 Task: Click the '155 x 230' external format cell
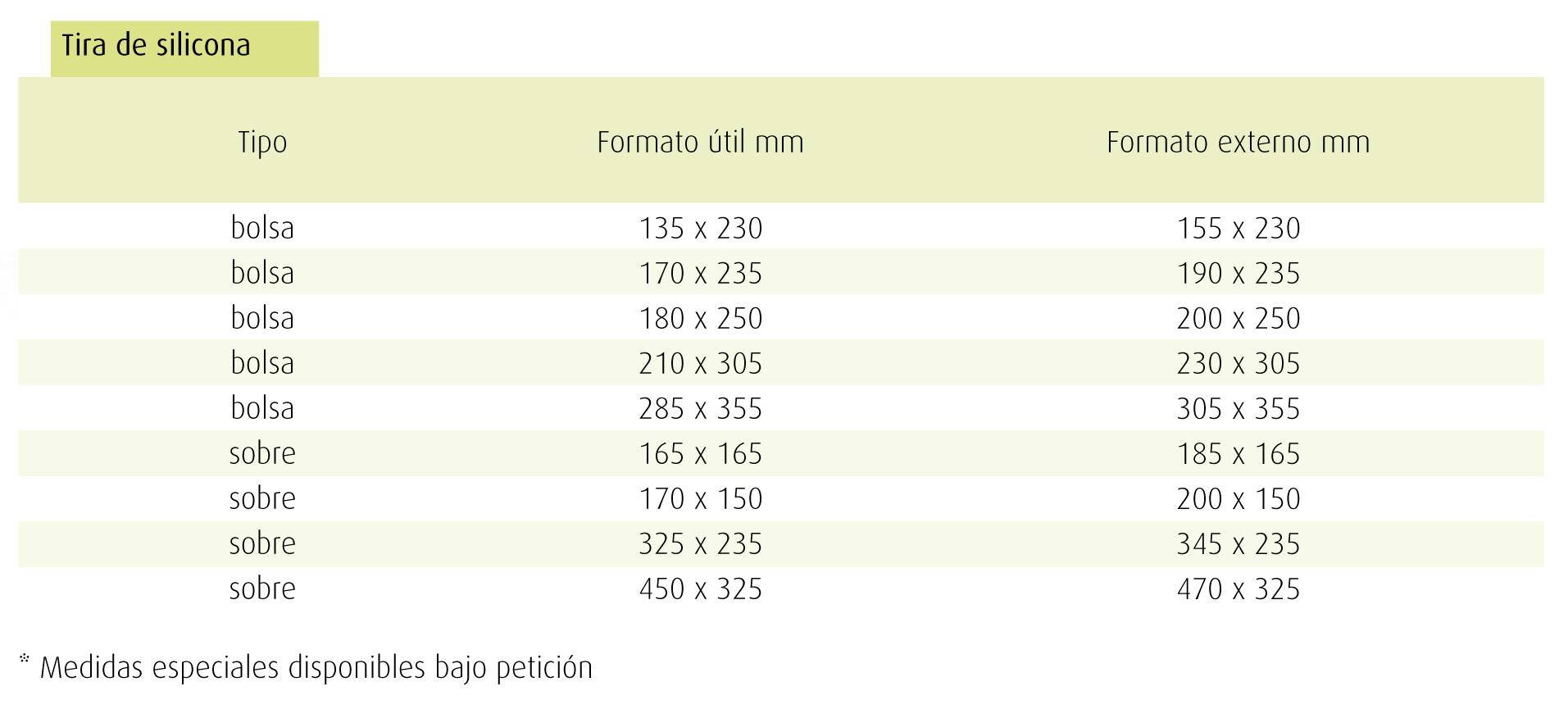pos(1238,228)
